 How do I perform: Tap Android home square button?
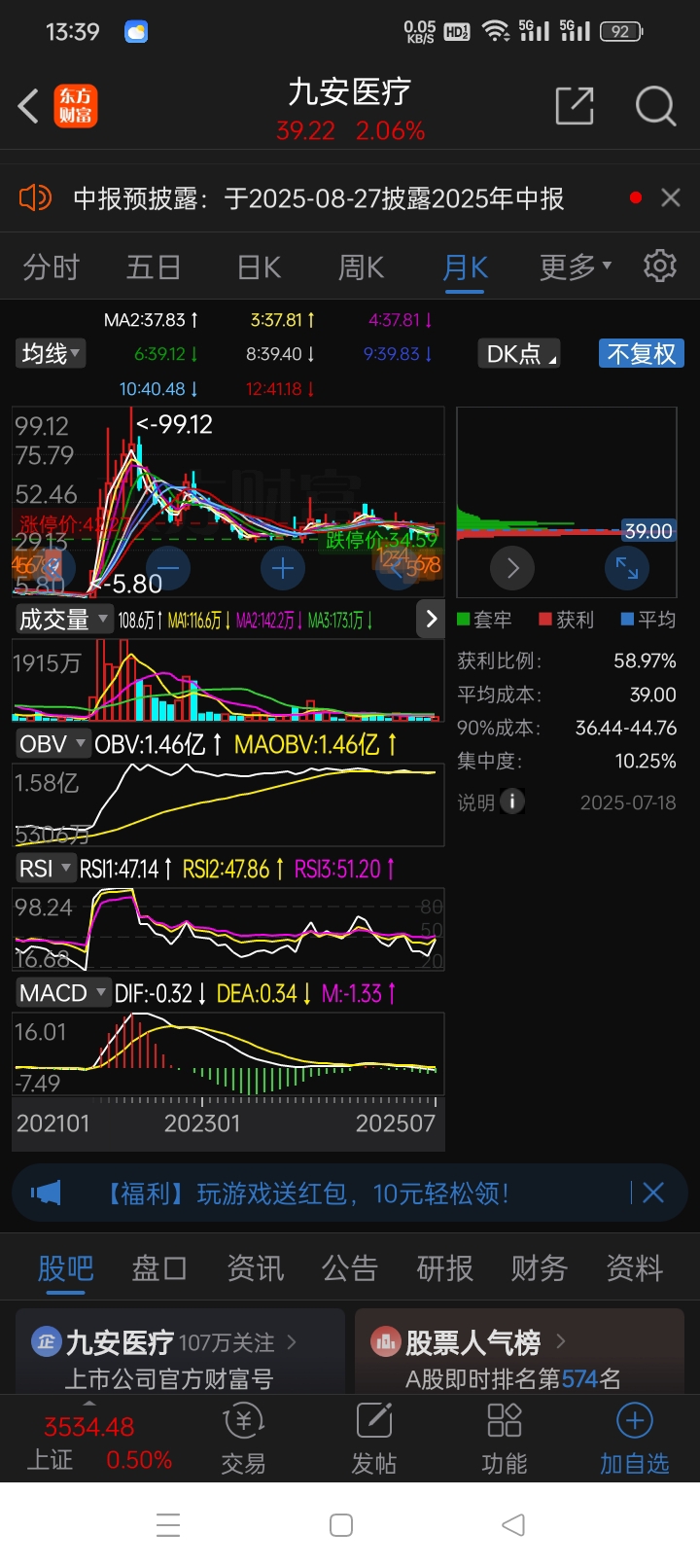(341, 1525)
